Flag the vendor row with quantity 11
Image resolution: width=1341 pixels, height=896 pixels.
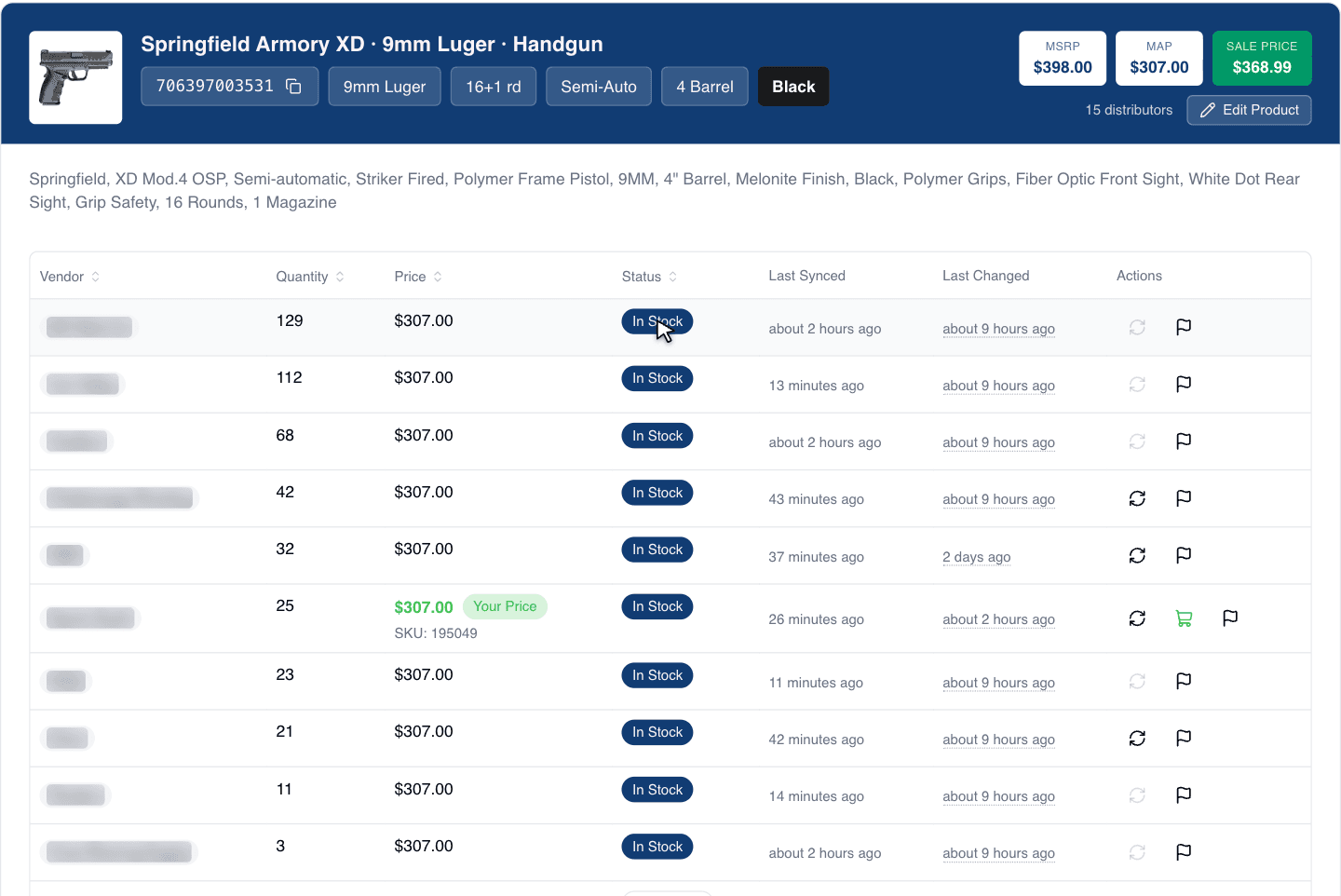(1184, 795)
